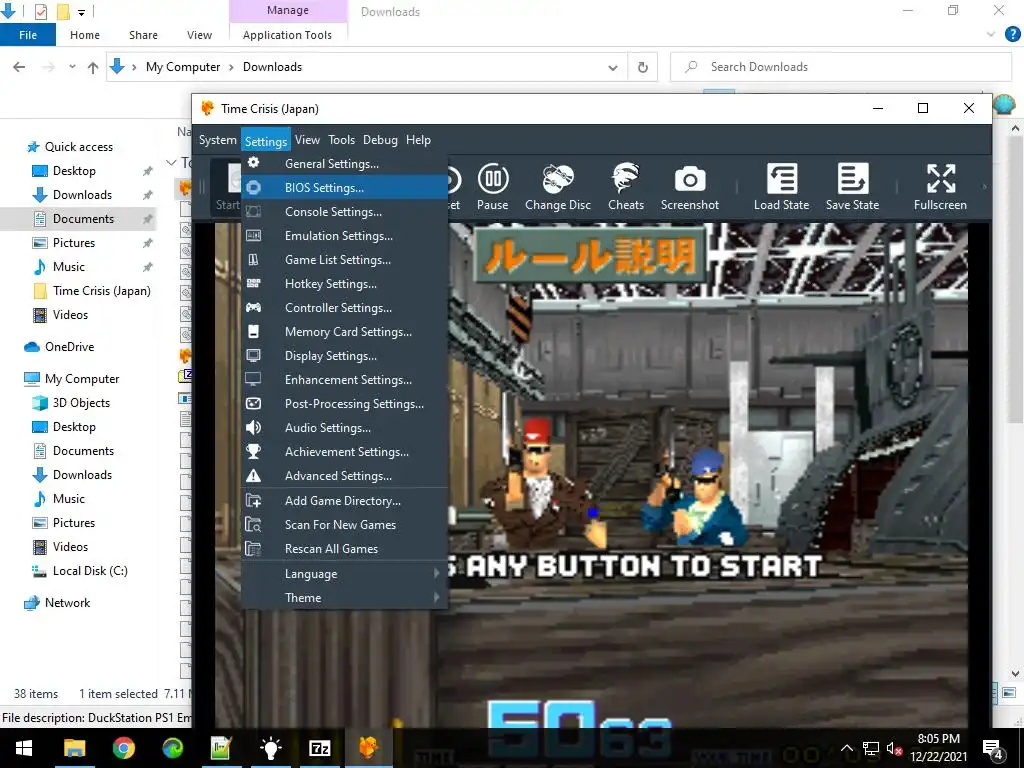Image resolution: width=1024 pixels, height=768 pixels.
Task: Switch to the Share ribbon tab
Action: point(143,35)
